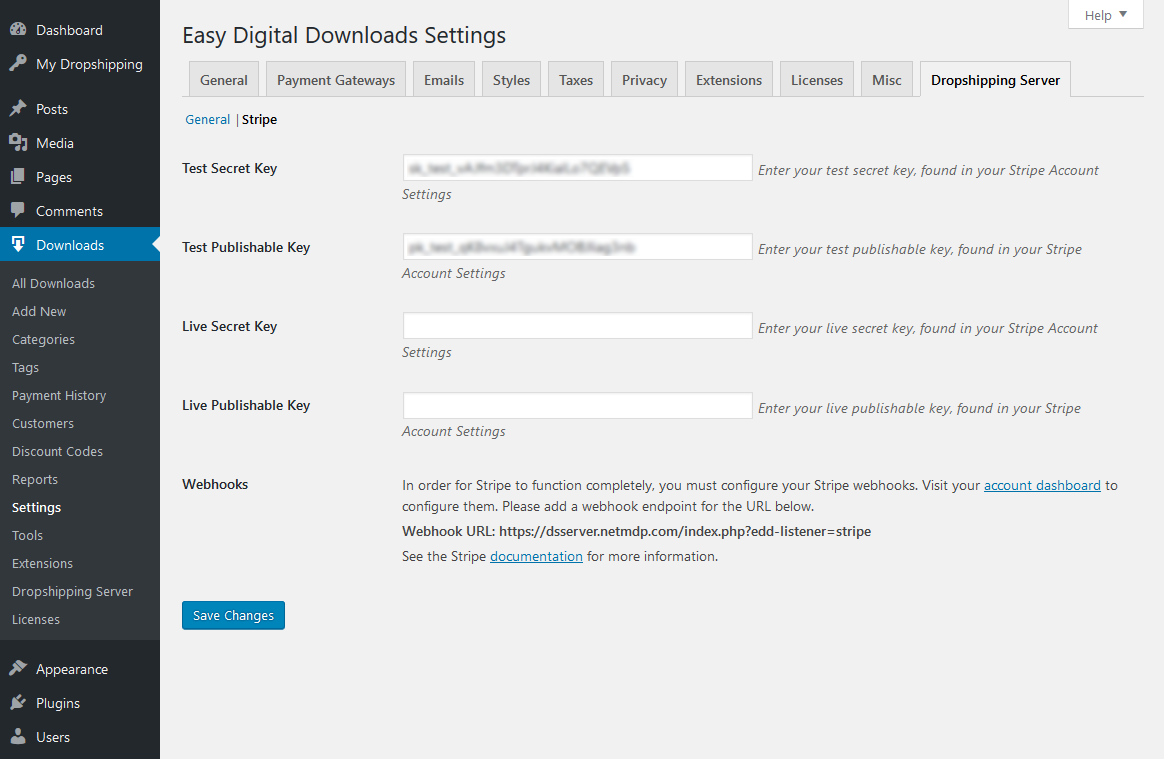Open the General sub-section link
This screenshot has width=1164, height=759.
click(x=208, y=120)
